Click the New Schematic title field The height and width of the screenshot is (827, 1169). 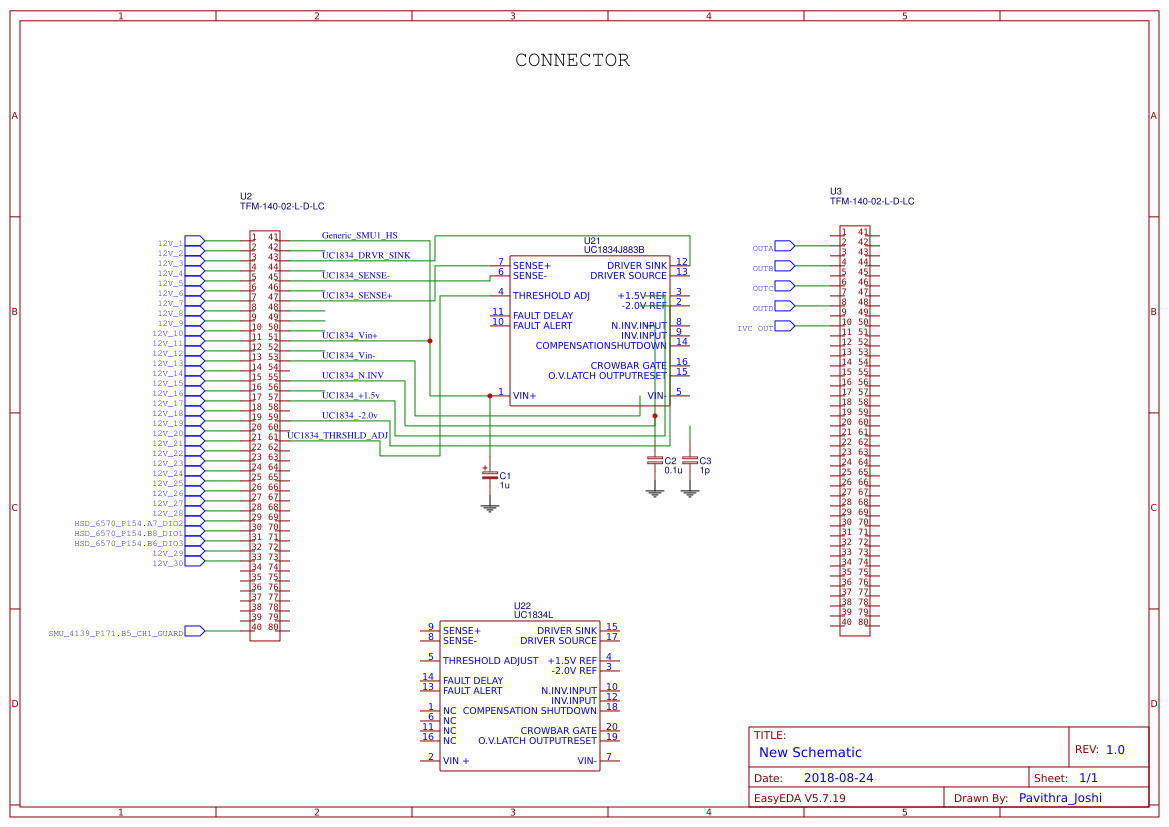pyautogui.click(x=810, y=752)
